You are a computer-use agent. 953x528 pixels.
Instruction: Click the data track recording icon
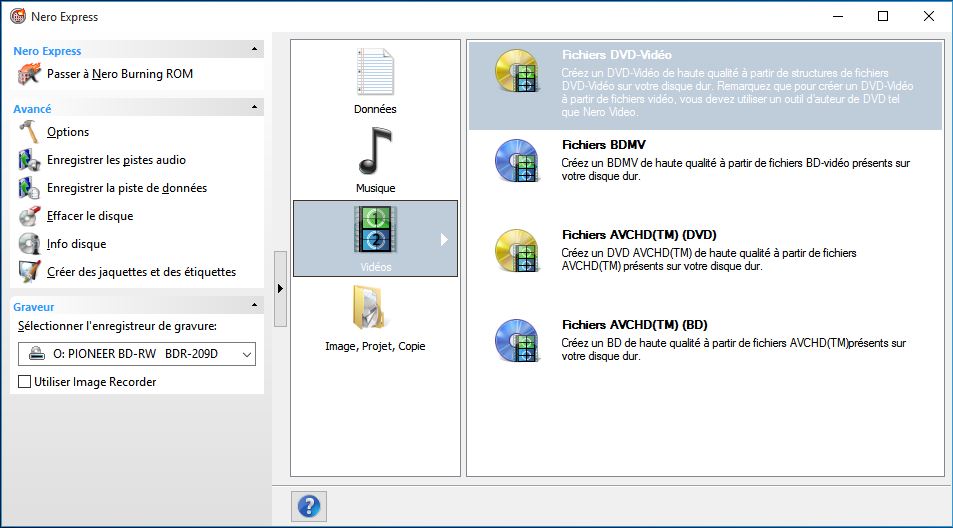click(x=29, y=188)
